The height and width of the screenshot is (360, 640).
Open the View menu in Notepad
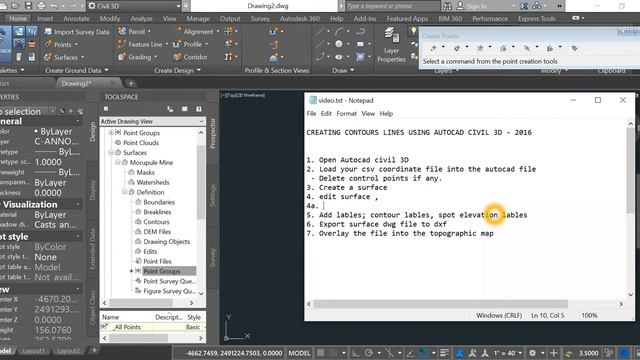click(368, 113)
